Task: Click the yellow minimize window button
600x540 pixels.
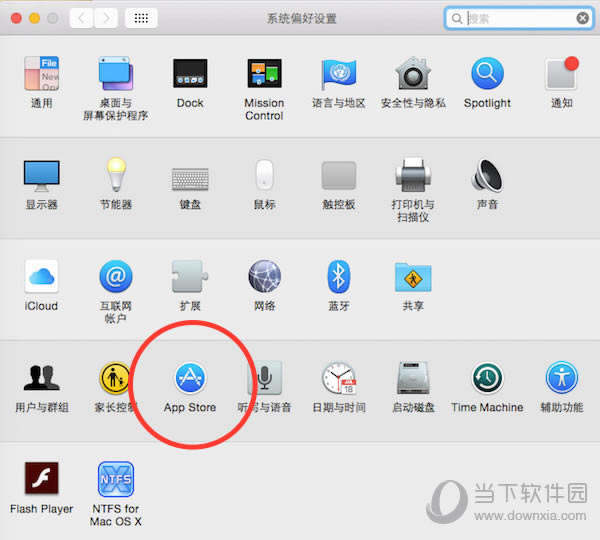Action: coord(34,18)
